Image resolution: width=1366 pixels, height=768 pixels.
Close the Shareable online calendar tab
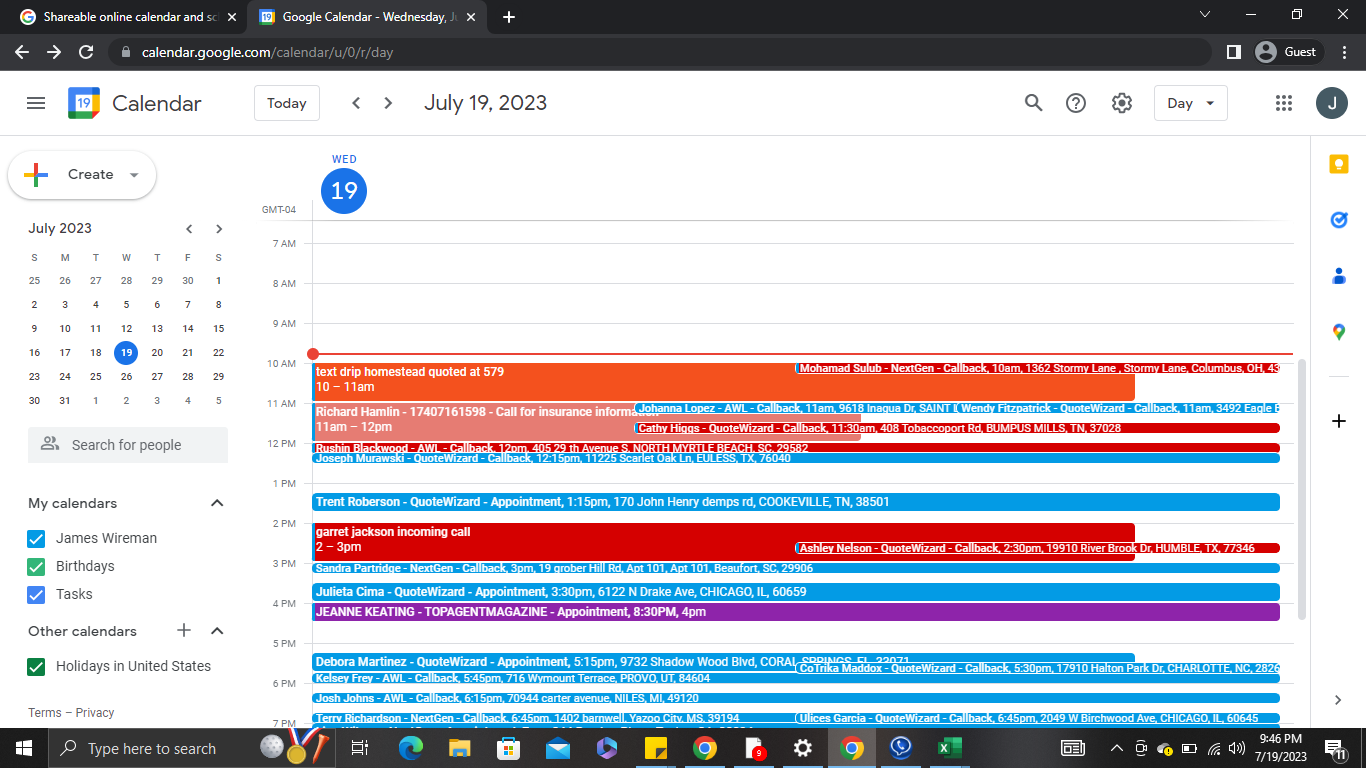[x=232, y=17]
